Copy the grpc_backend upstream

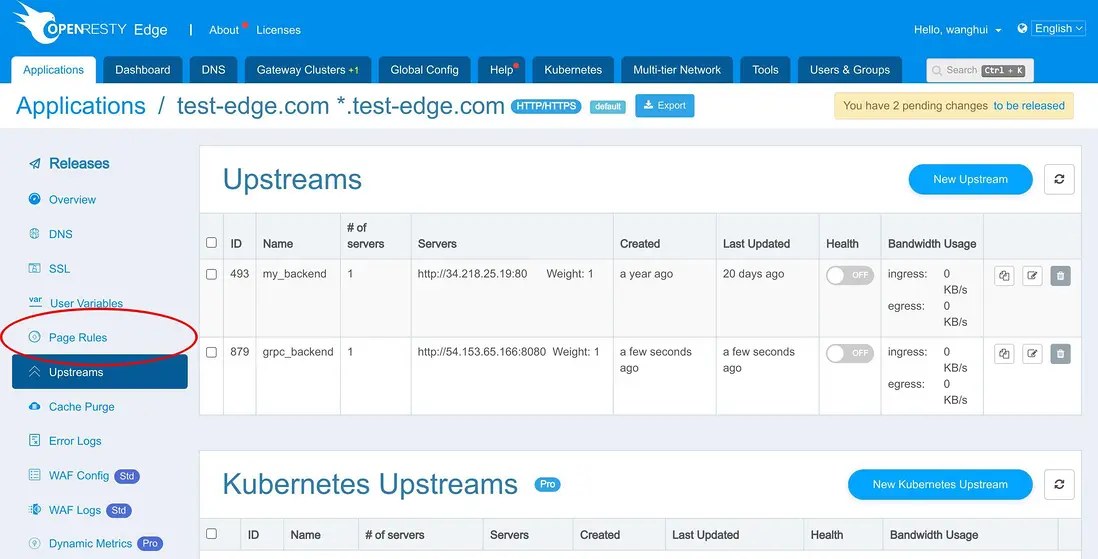[x=1004, y=353]
